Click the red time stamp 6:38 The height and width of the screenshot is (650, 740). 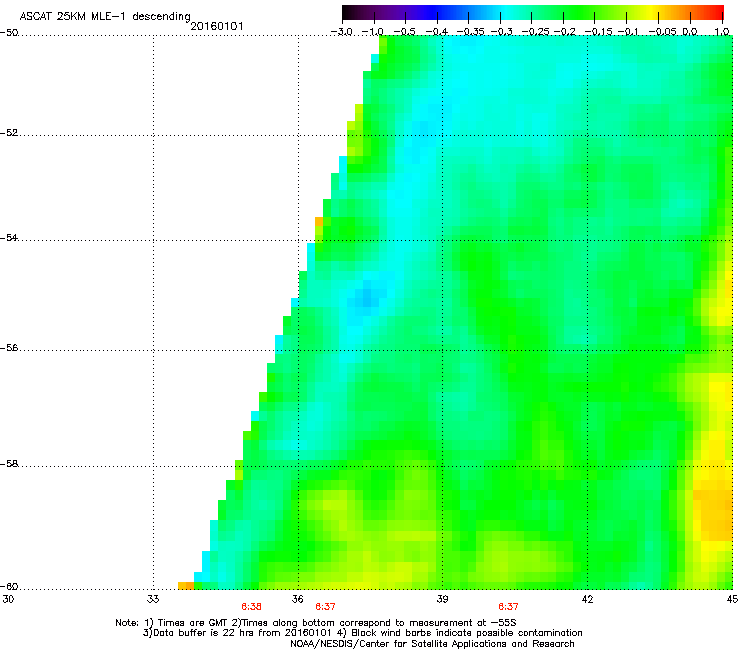click(251, 607)
